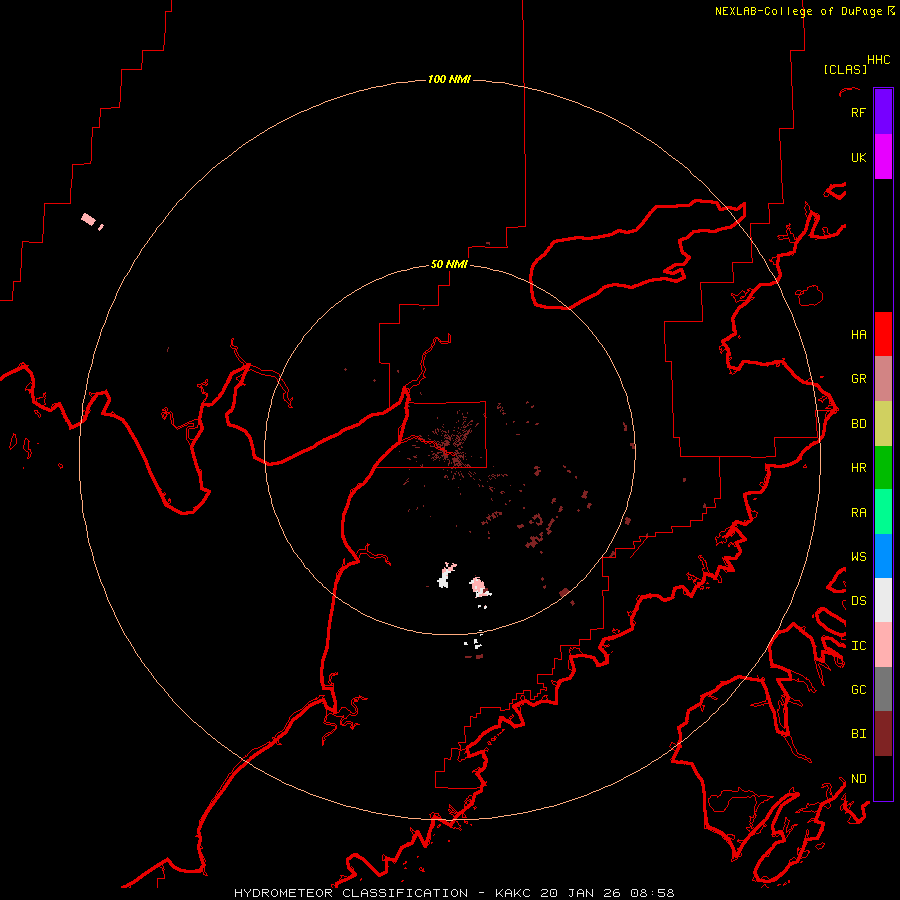This screenshot has width=900, height=900.
Task: Click the UK legend label
Action: tap(858, 157)
